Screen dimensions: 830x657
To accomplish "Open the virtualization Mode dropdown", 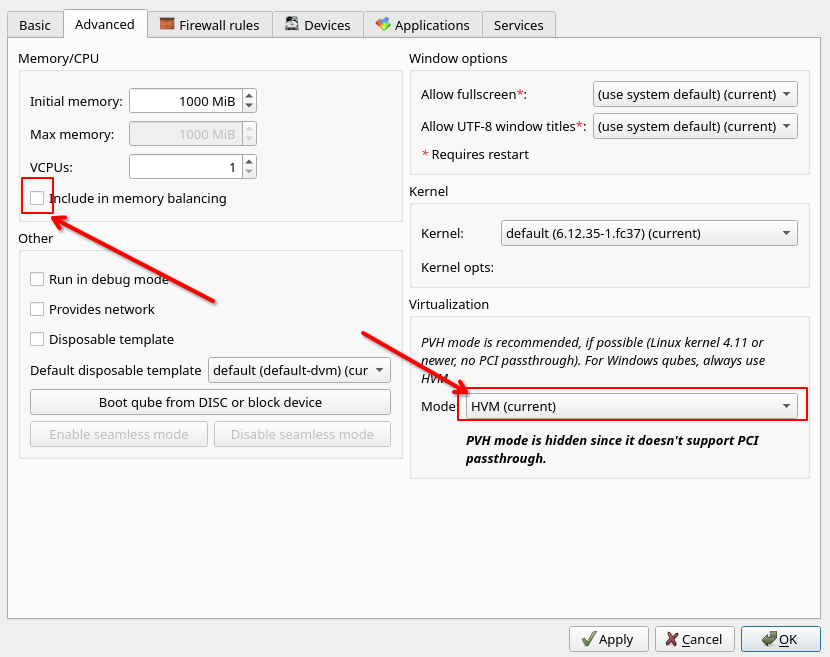I will (631, 407).
